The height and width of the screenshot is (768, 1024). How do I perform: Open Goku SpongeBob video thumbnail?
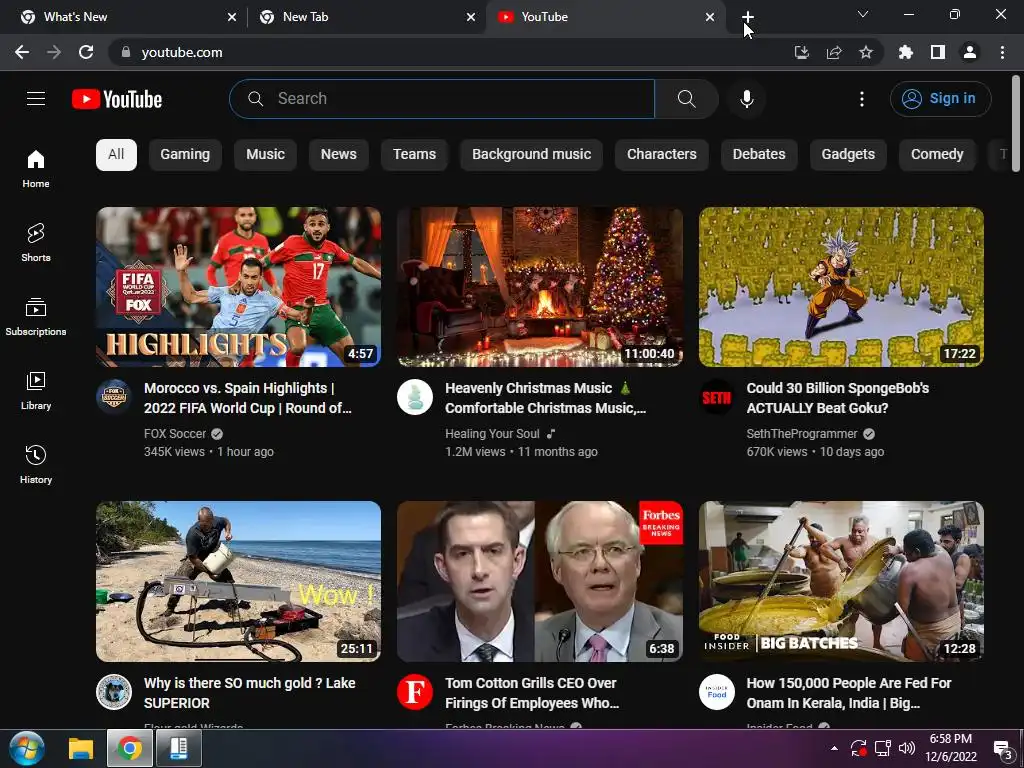coord(841,287)
